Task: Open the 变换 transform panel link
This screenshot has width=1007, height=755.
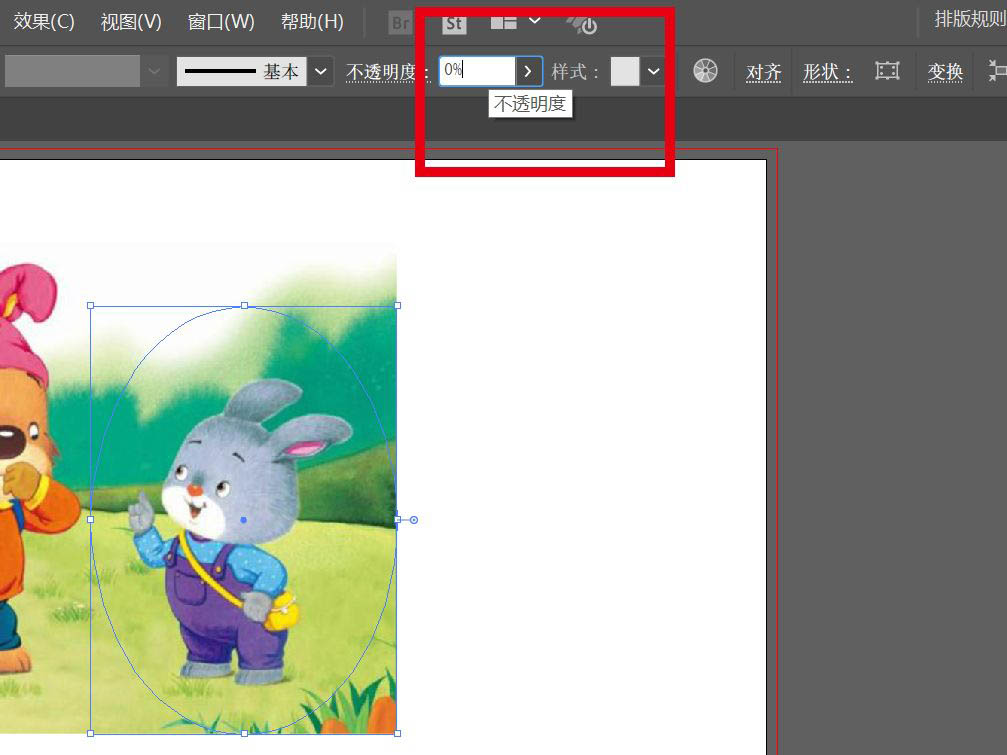Action: pyautogui.click(x=945, y=72)
